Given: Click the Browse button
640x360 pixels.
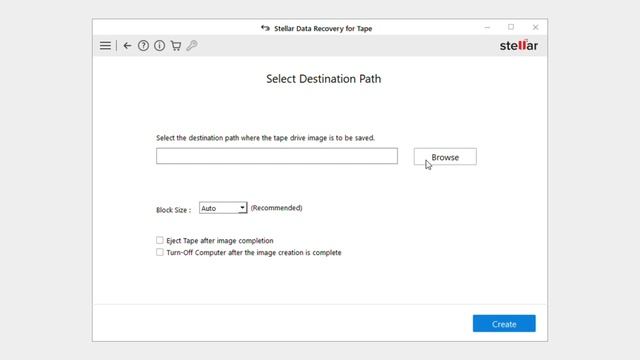Looking at the screenshot, I should pyautogui.click(x=445, y=157).
